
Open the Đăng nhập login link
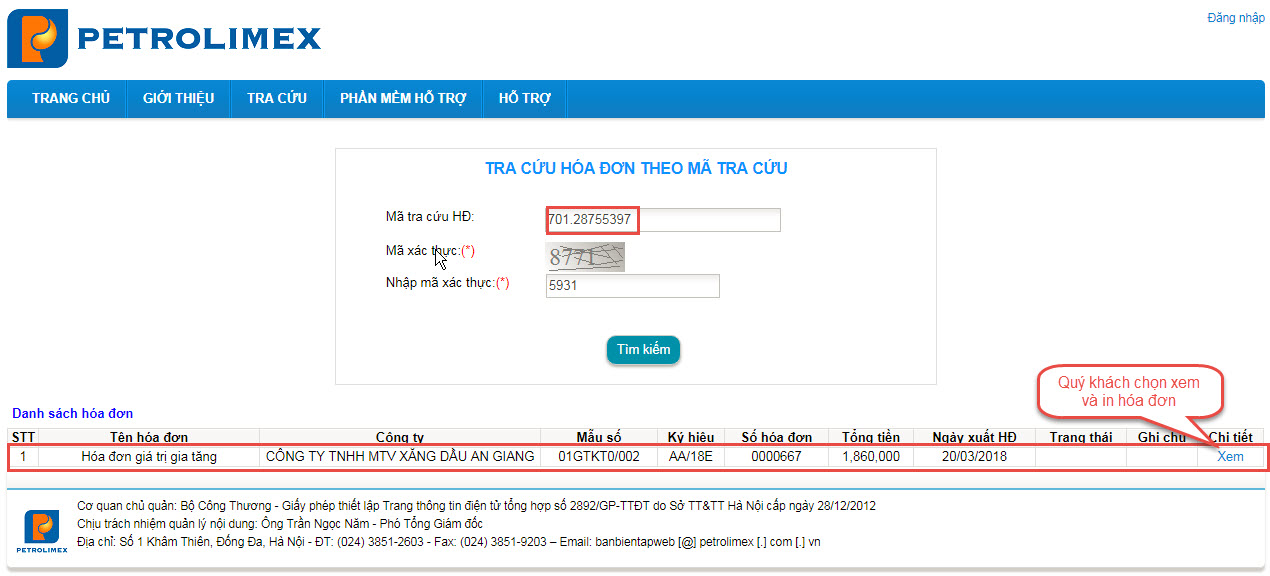1236,18
